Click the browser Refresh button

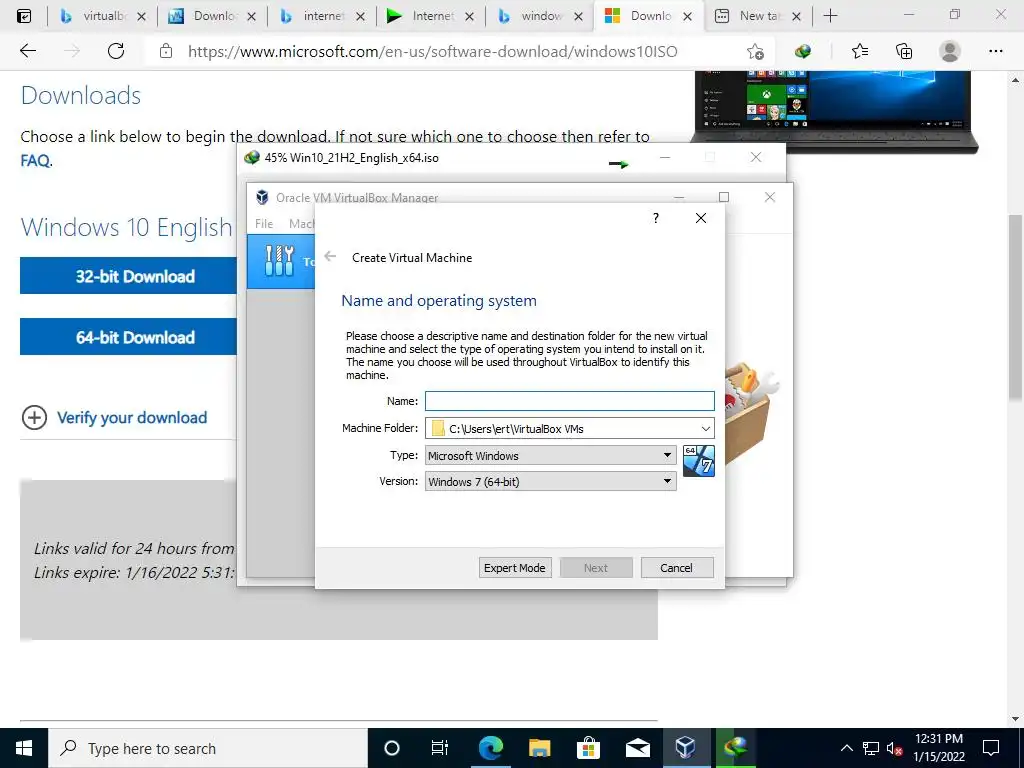coord(116,51)
